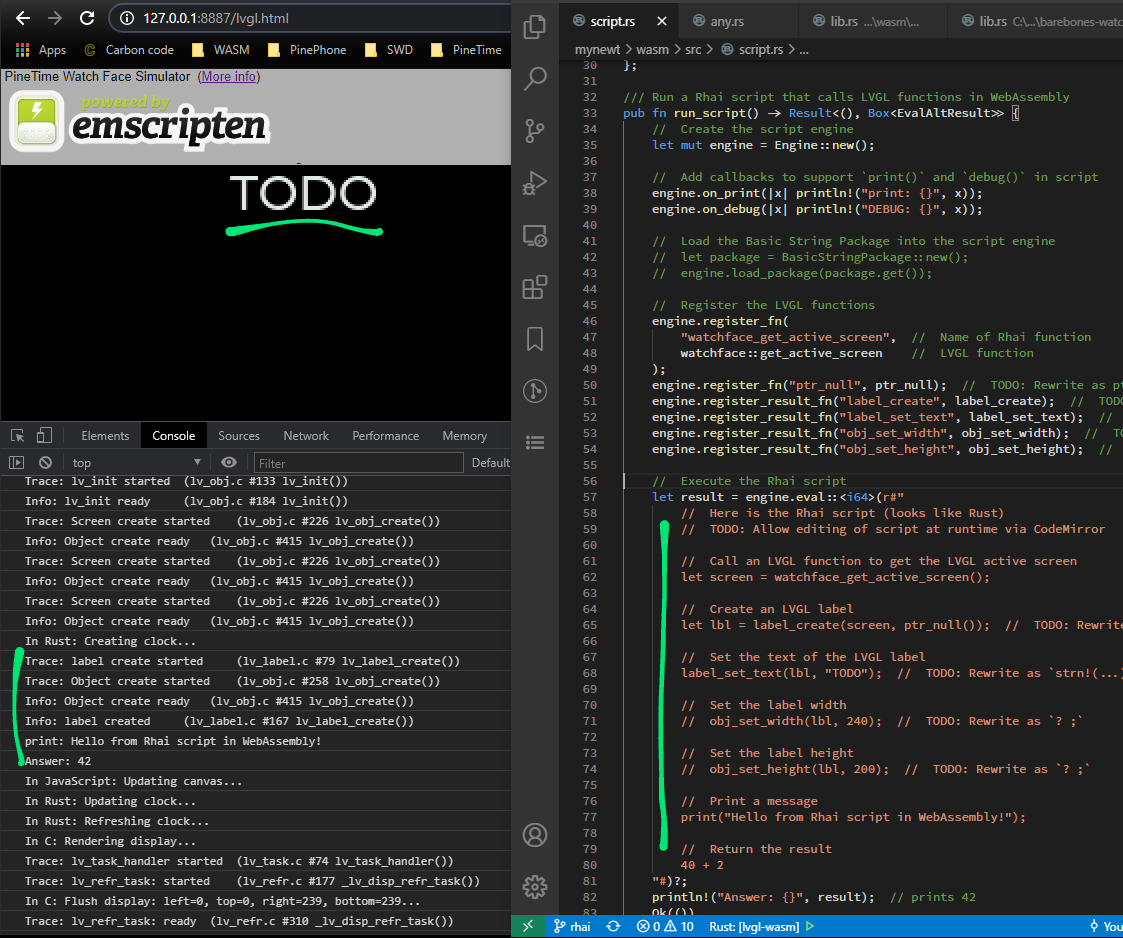Viewport: 1123px width, 938px height.
Task: Follow the 'More info' link
Action: tap(230, 76)
